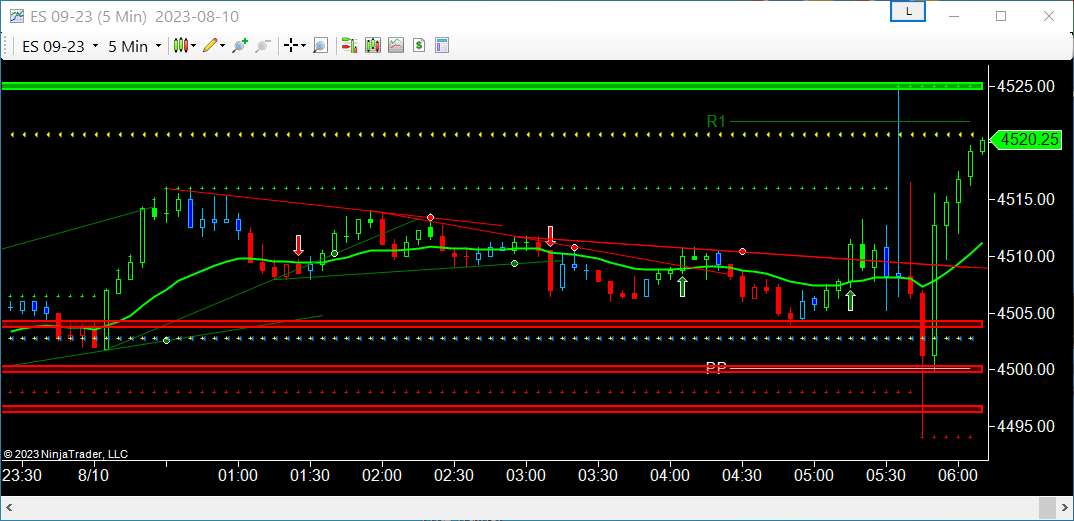Click the 4500.00 price axis label

(1025, 369)
